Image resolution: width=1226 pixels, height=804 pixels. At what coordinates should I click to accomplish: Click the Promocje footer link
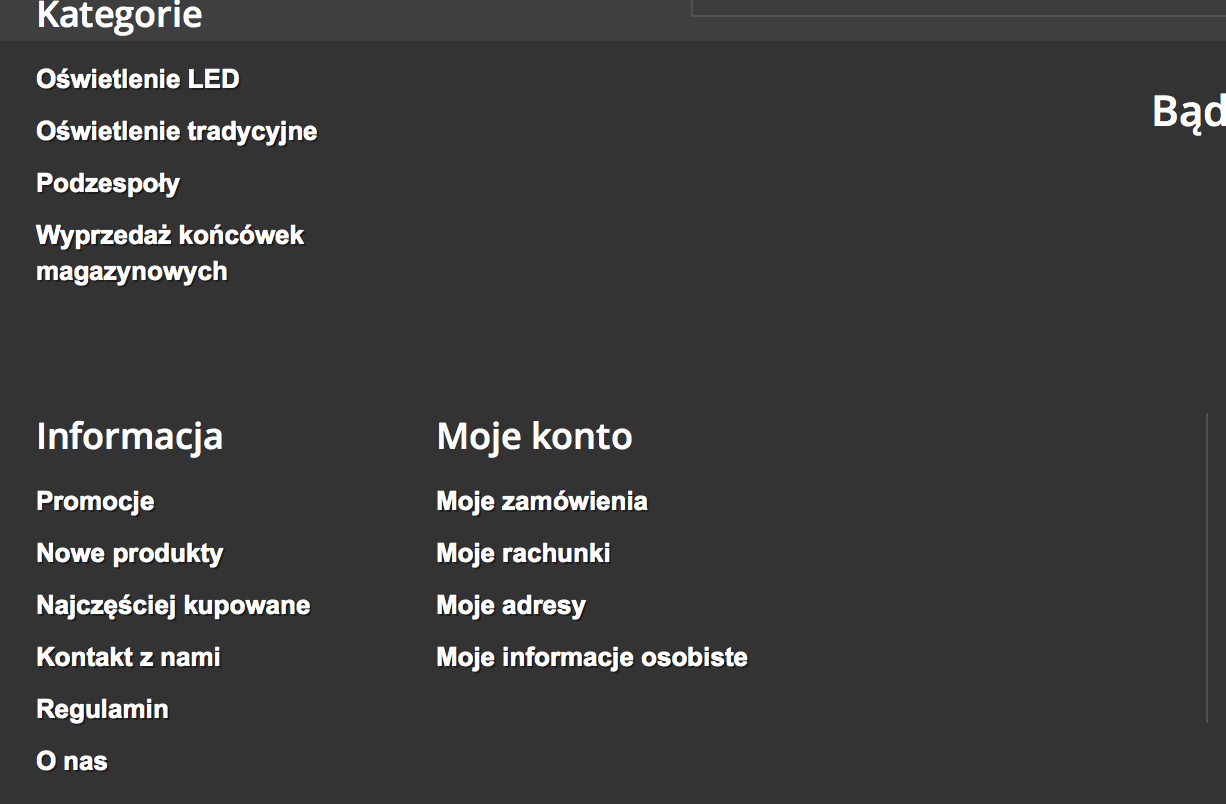coord(95,501)
